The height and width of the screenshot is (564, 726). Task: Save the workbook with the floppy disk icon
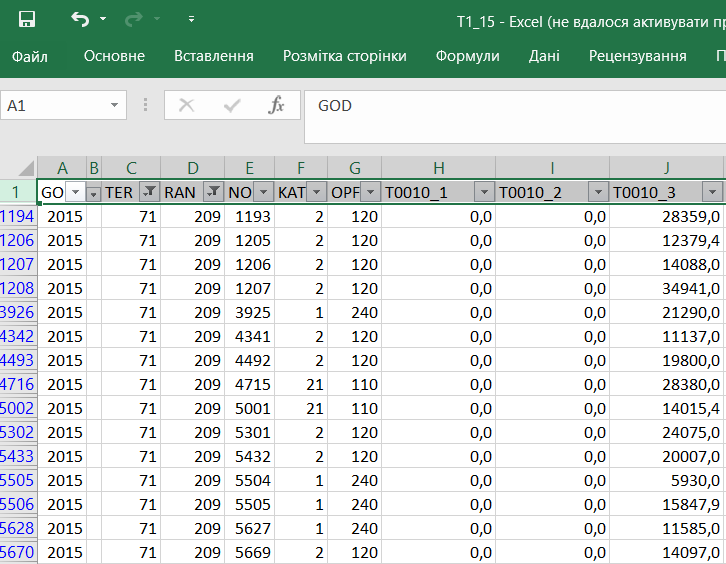point(26,19)
